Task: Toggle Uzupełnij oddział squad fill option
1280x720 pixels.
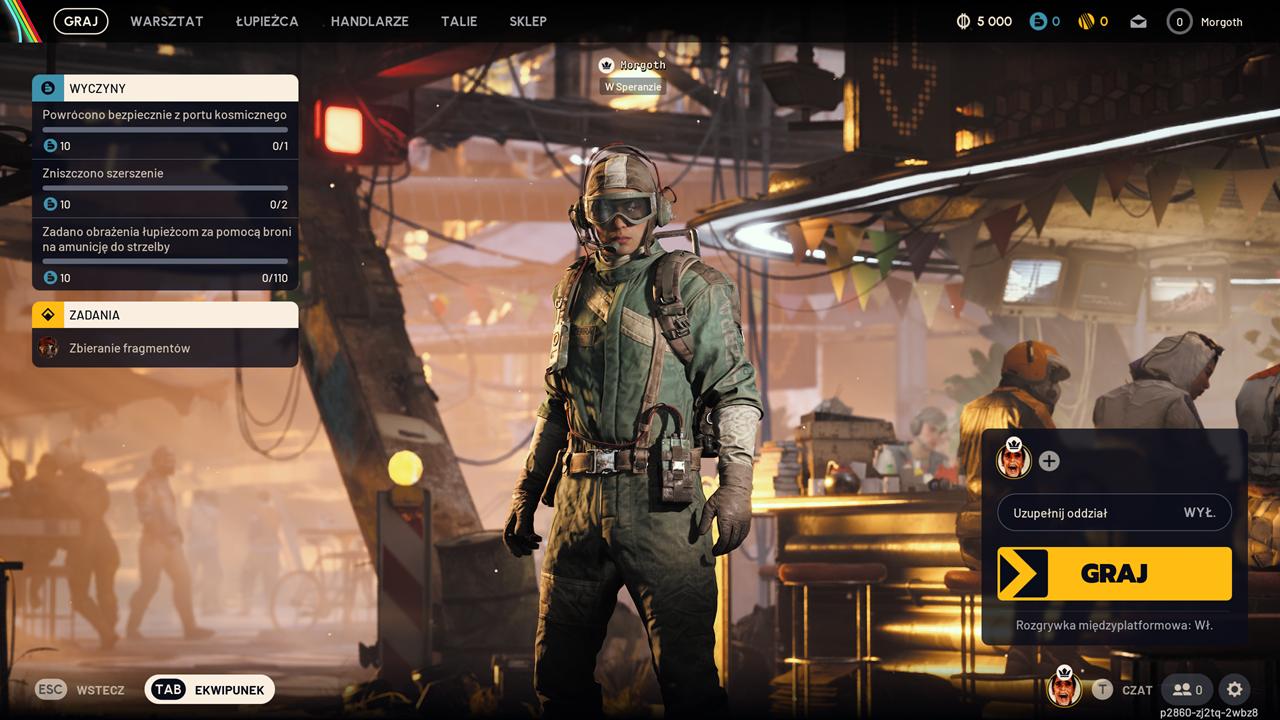Action: point(1114,513)
